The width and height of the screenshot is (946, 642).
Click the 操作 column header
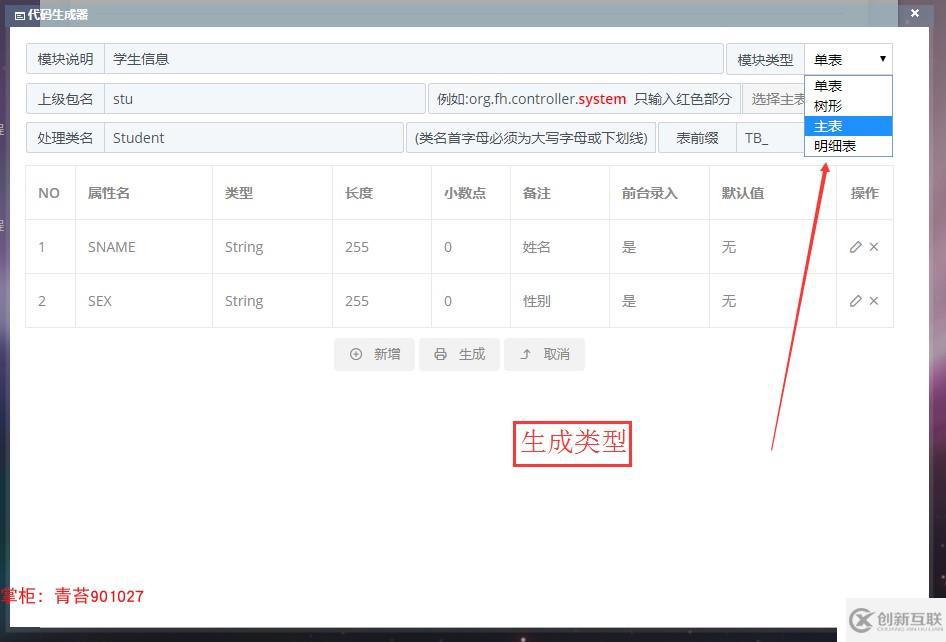[865, 193]
